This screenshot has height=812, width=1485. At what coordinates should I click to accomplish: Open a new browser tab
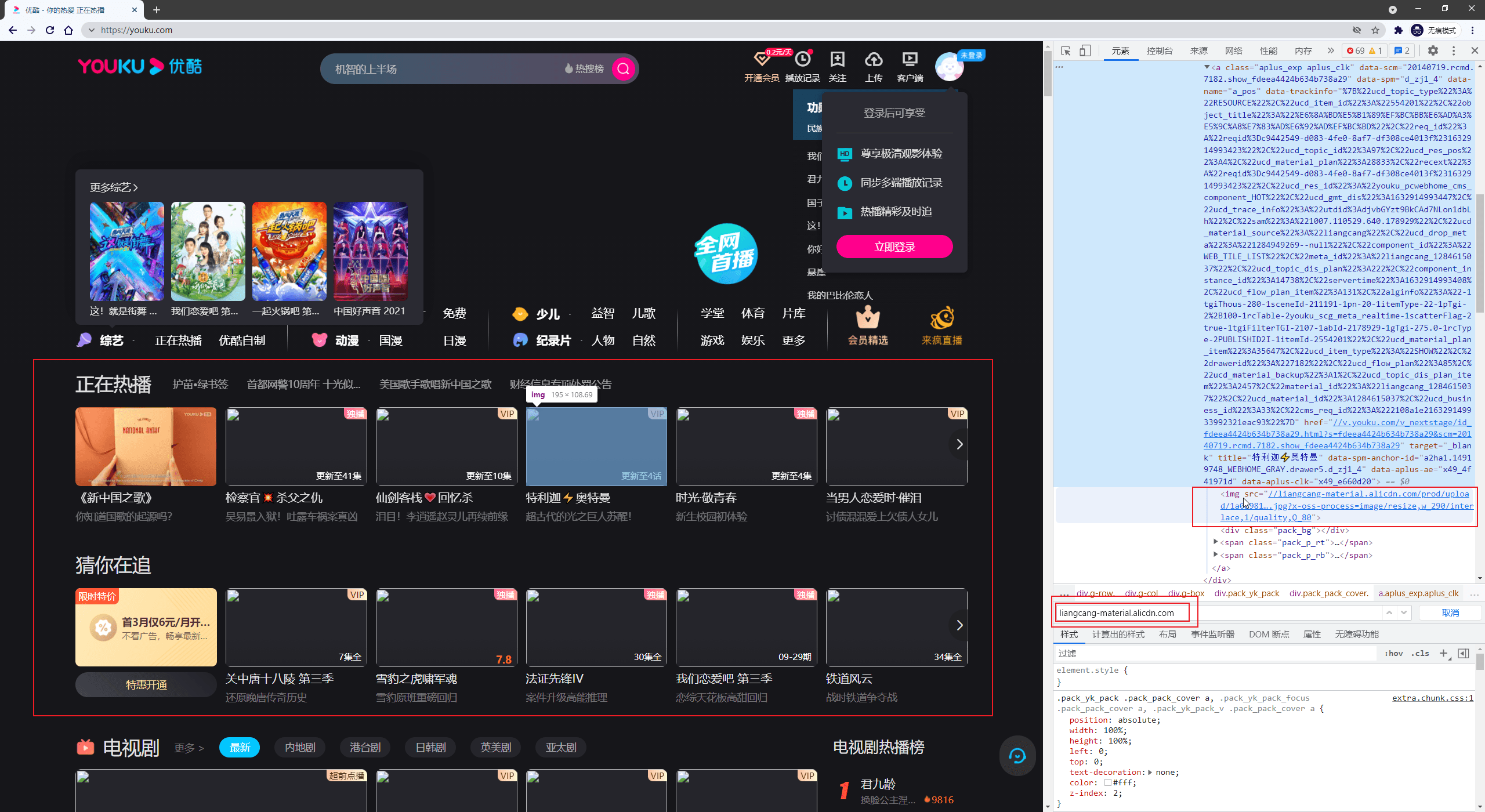tap(157, 10)
